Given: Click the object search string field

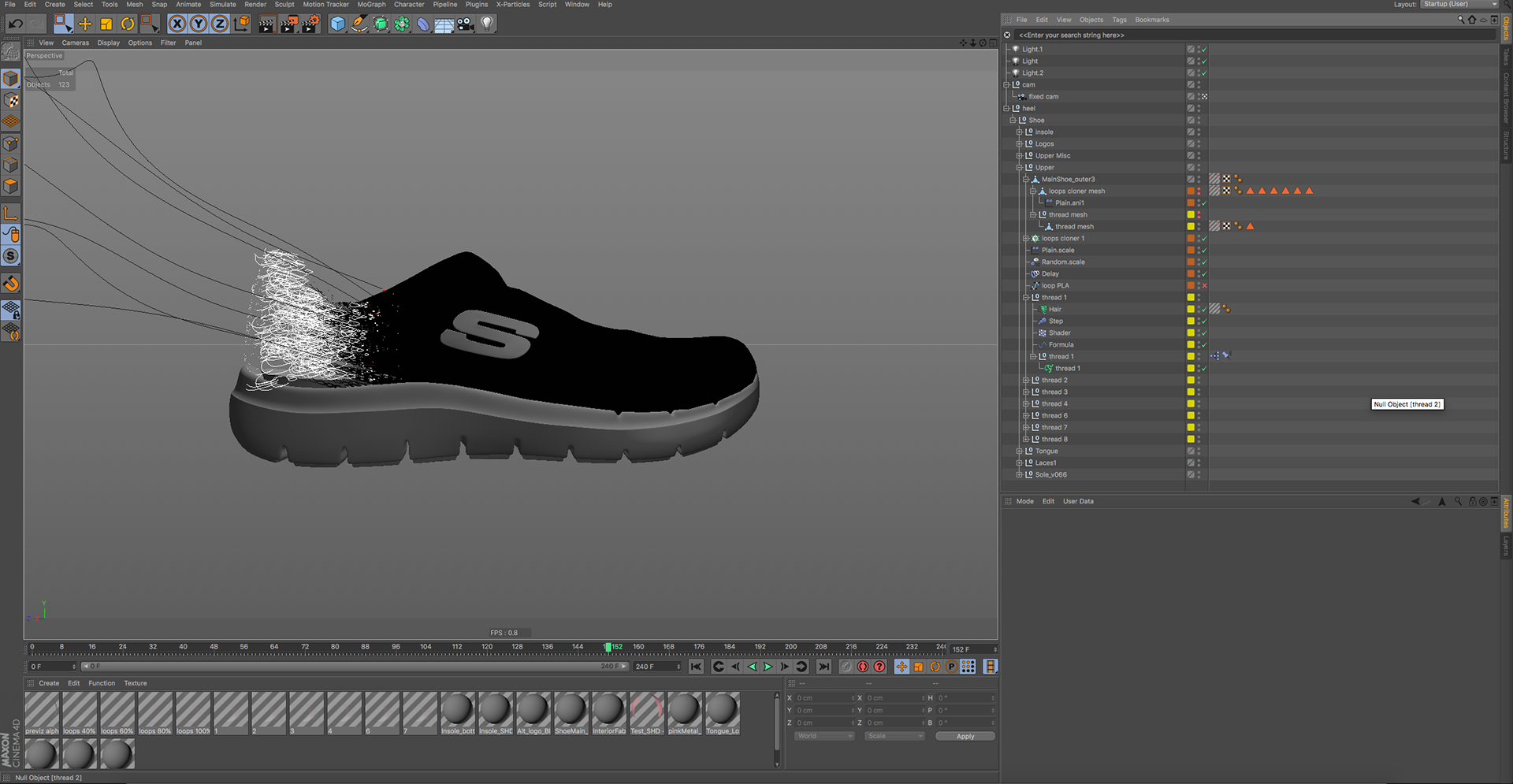Looking at the screenshot, I should 1256,35.
